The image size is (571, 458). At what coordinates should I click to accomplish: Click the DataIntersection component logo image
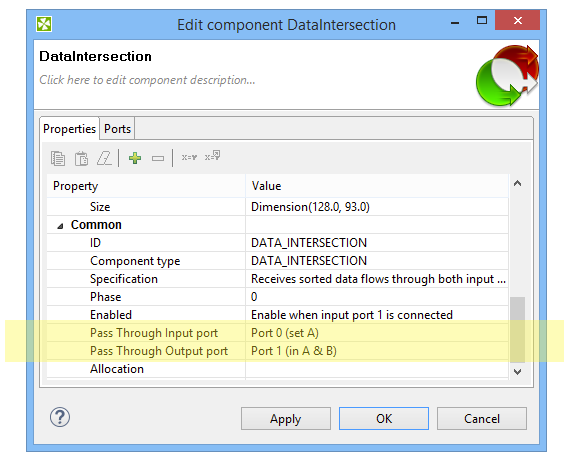[x=507, y=76]
